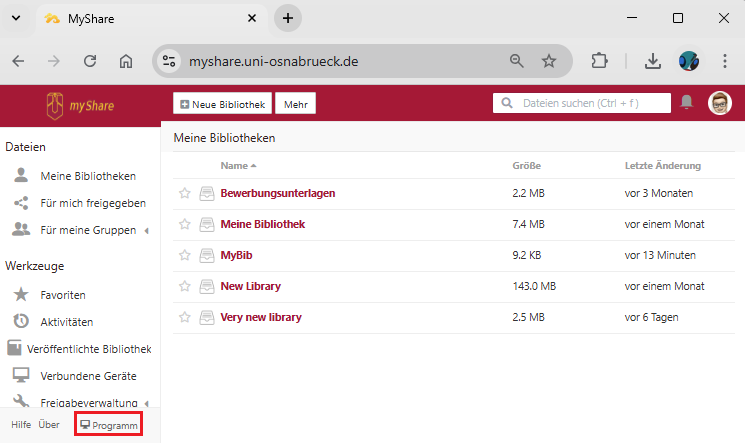Star the Bewerbungsunterlagen library
Screen dimensions: 745x443
pyautogui.click(x=184, y=193)
